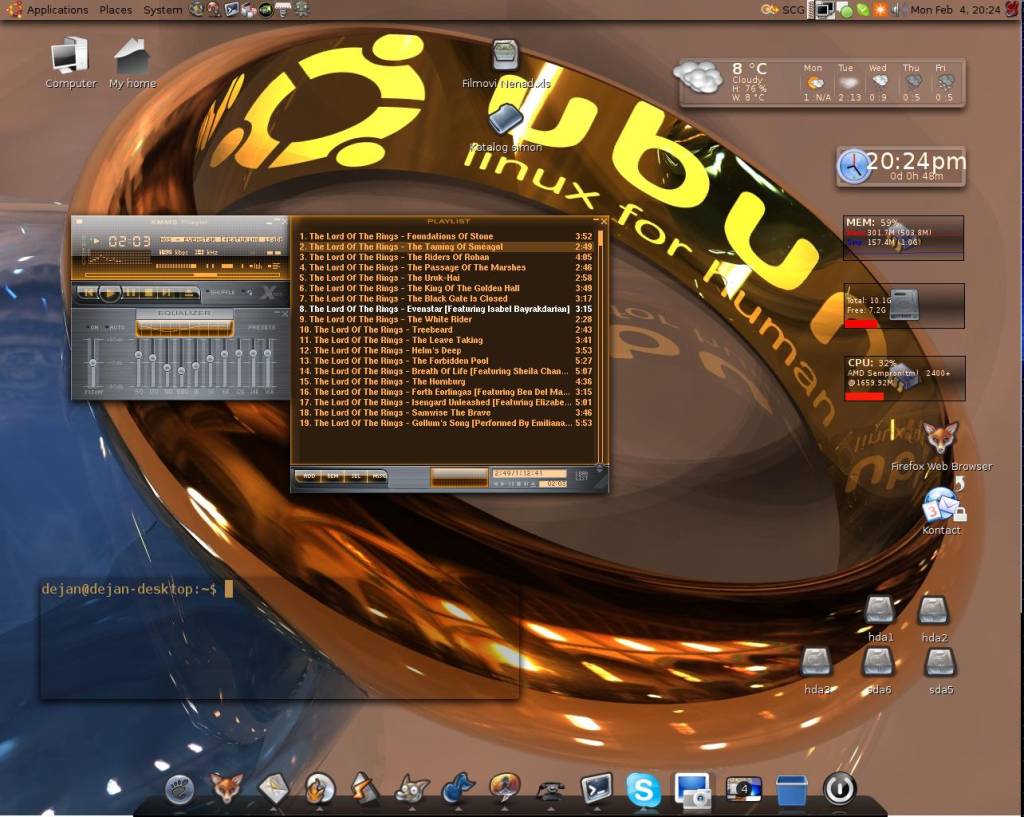Open the Computer desktop icon
Viewport: 1024px width, 817px height.
pyautogui.click(x=71, y=63)
